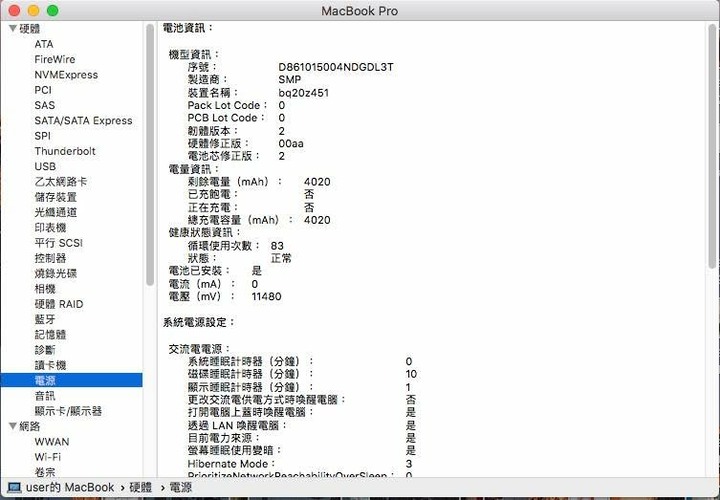Click the hardware revision value 00aa
Image resolution: width=720 pixels, height=500 pixels.
pos(291,144)
